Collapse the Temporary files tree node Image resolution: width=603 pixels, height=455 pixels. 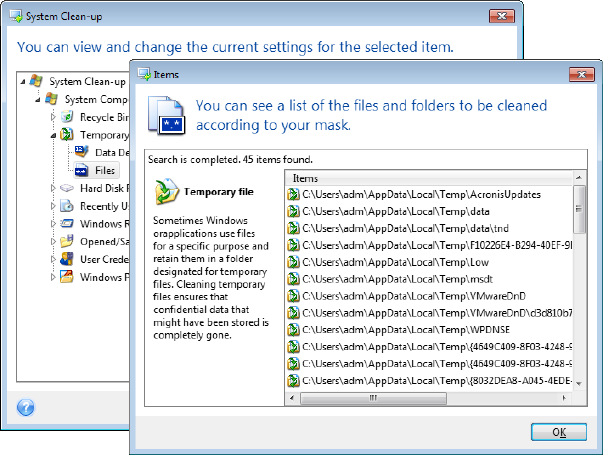click(x=53, y=135)
